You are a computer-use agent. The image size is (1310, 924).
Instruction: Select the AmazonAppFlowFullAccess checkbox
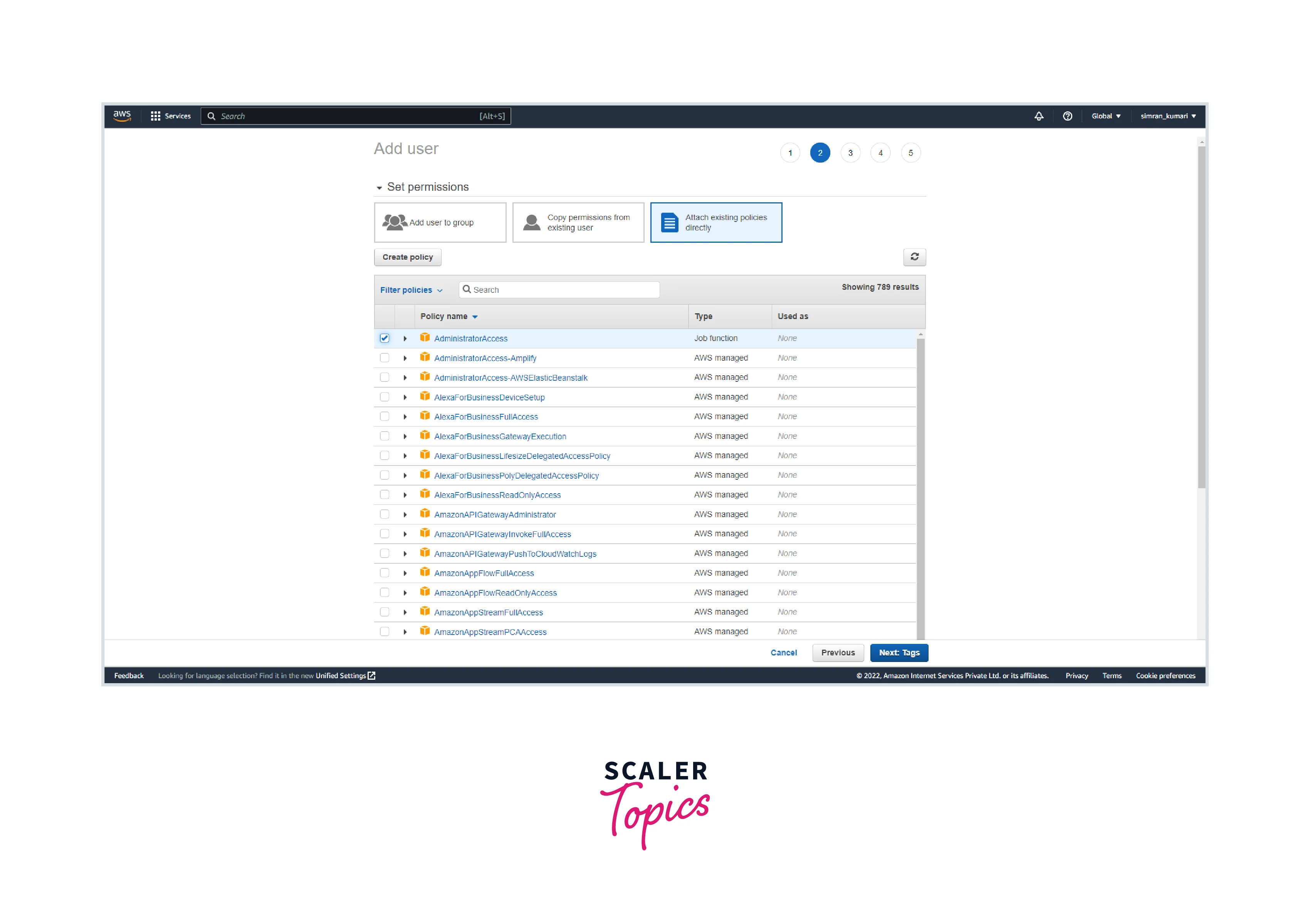click(x=385, y=573)
